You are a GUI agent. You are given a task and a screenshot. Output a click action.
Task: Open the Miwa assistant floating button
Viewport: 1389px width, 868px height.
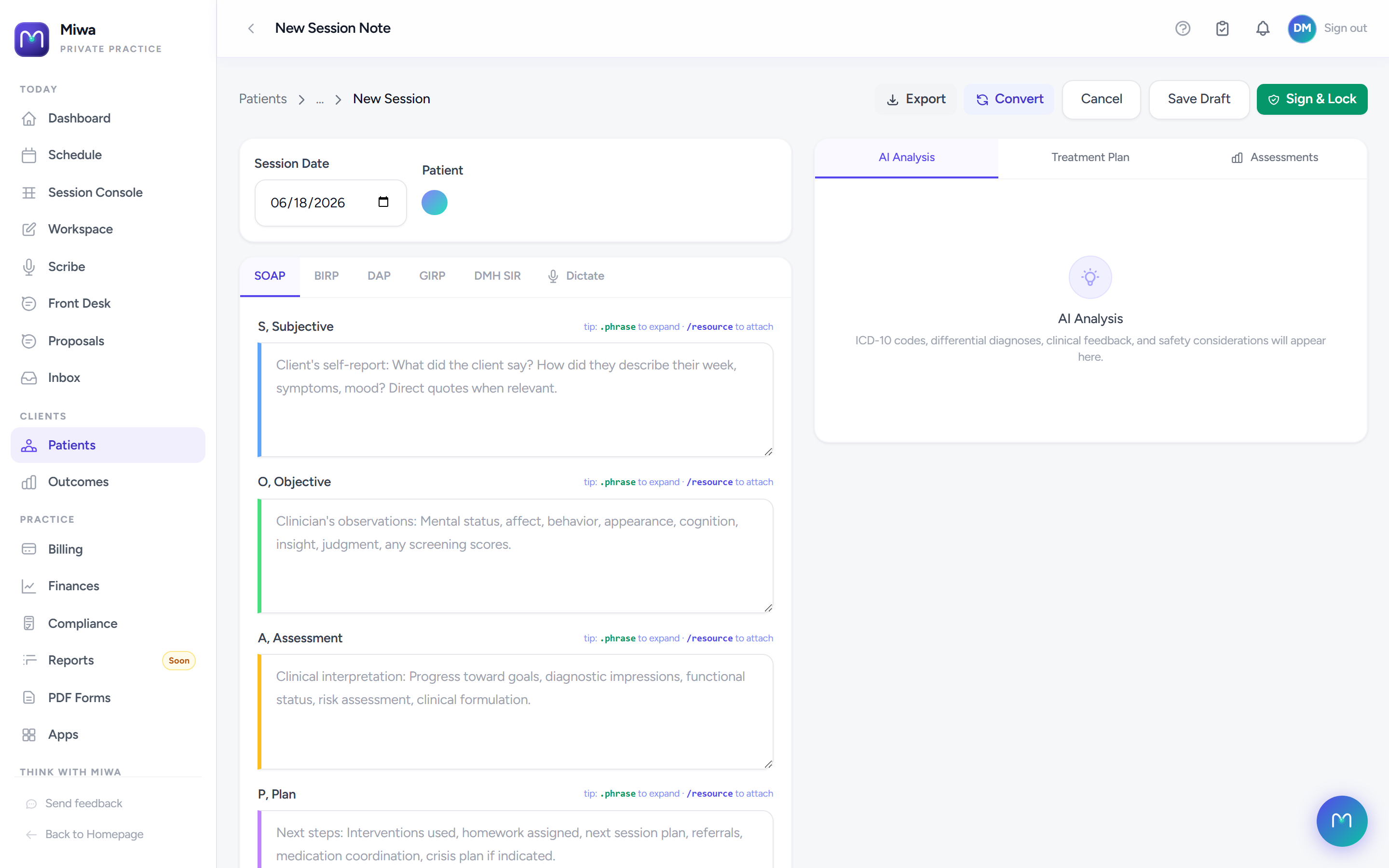tap(1341, 820)
